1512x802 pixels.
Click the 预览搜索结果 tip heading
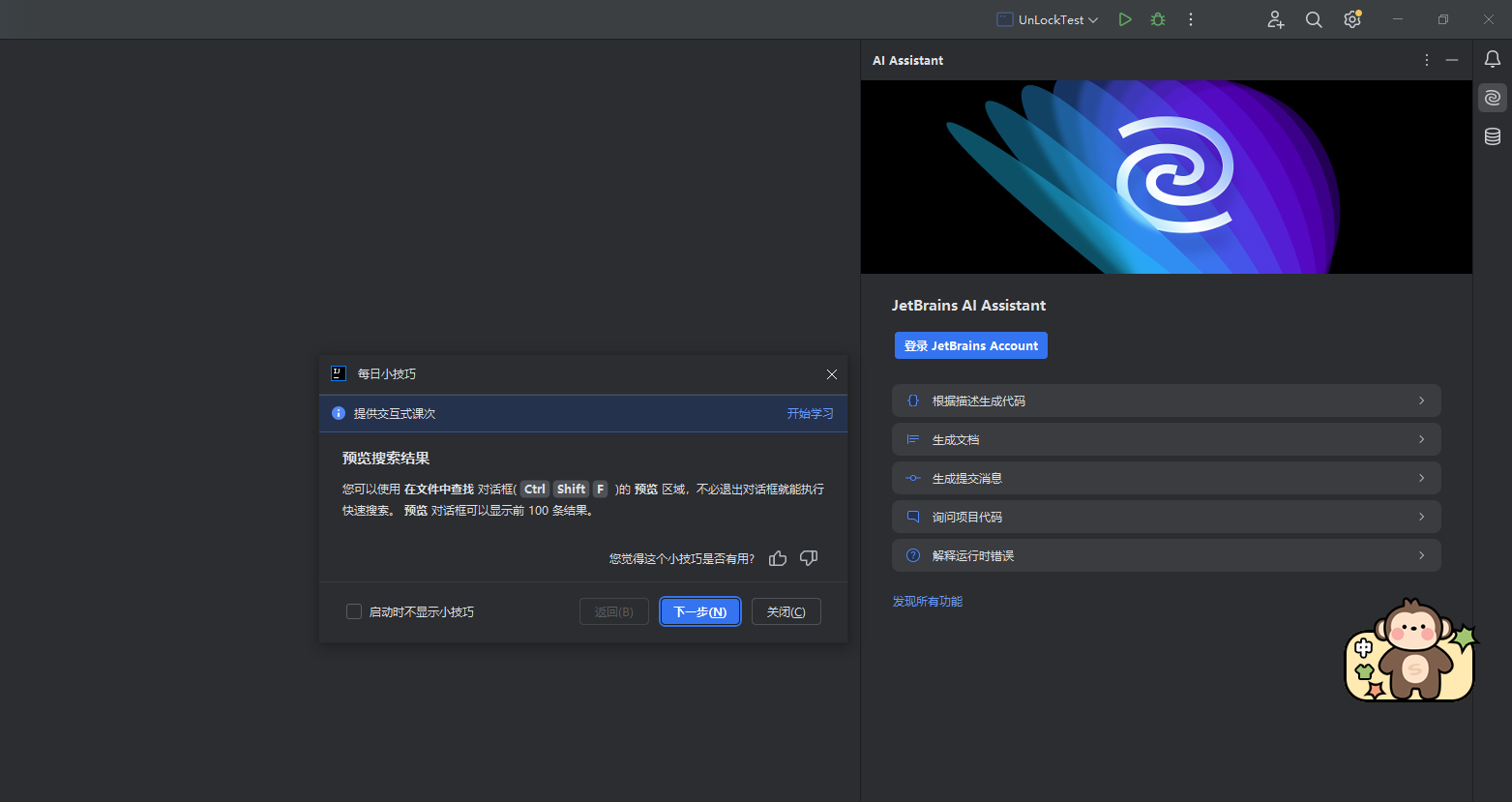(x=386, y=459)
